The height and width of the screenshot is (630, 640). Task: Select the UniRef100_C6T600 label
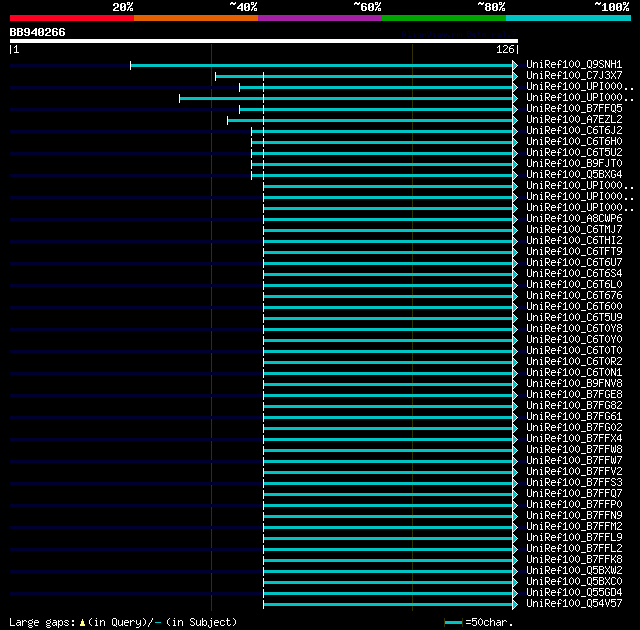tap(574, 306)
